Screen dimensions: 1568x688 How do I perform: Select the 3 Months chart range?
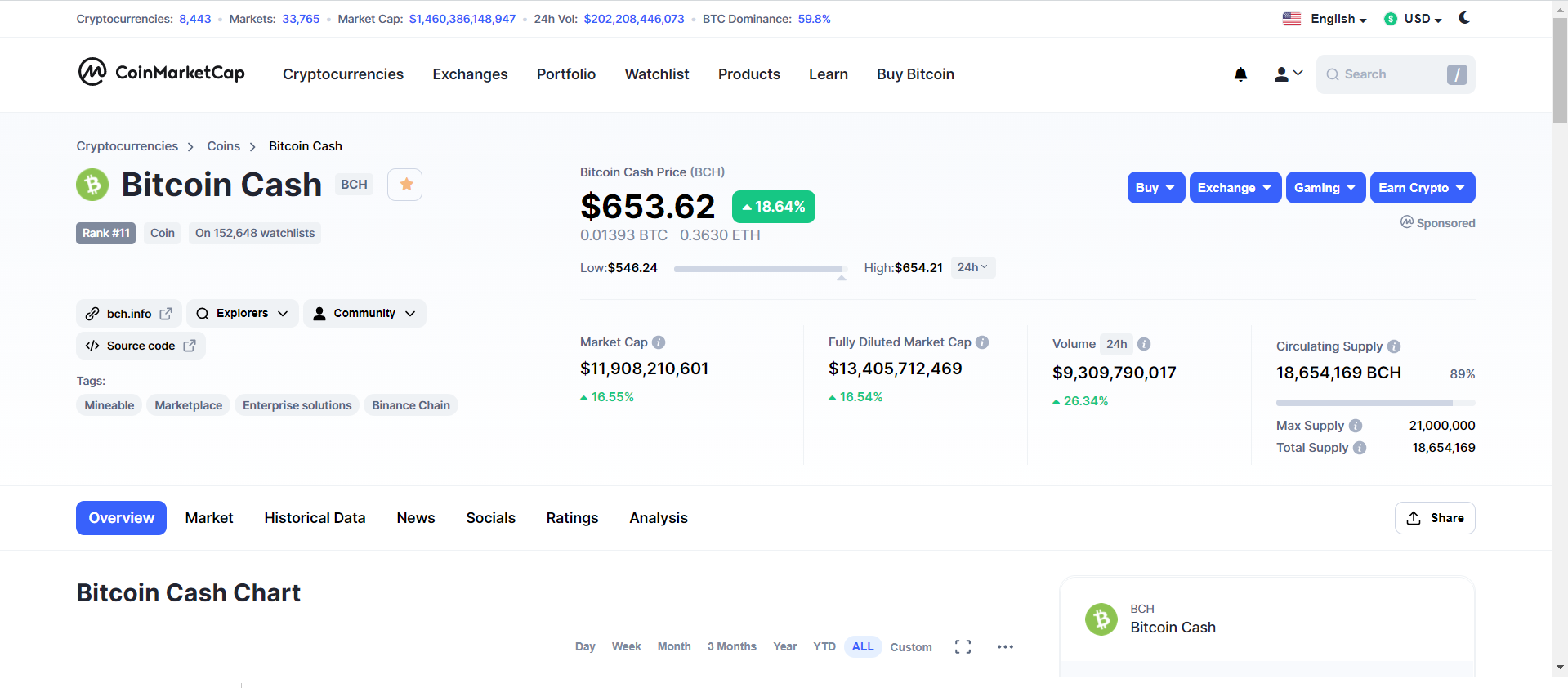(732, 646)
